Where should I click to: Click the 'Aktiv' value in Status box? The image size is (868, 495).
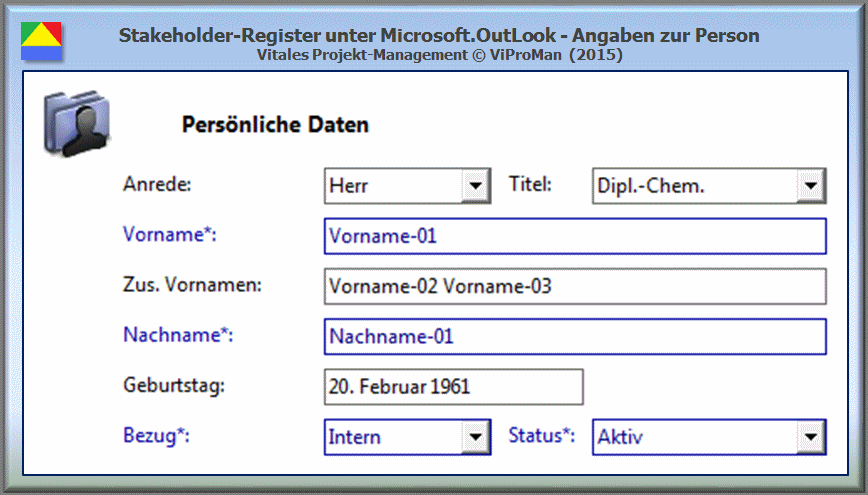pyautogui.click(x=620, y=437)
